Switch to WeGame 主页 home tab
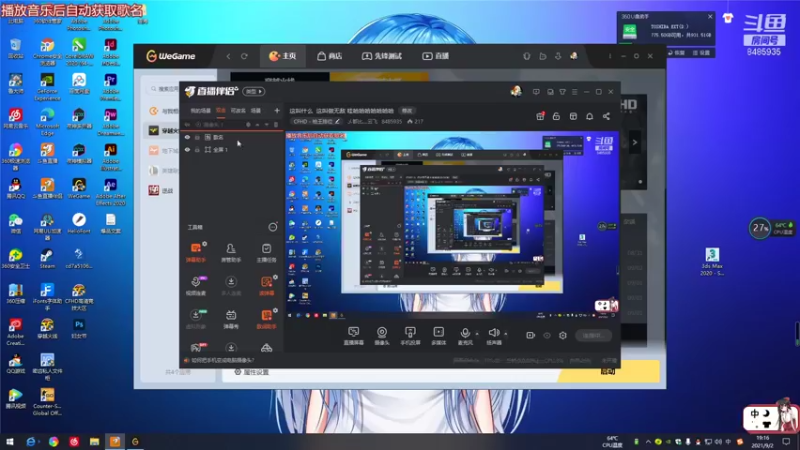This screenshot has height=450, width=800. (283, 56)
